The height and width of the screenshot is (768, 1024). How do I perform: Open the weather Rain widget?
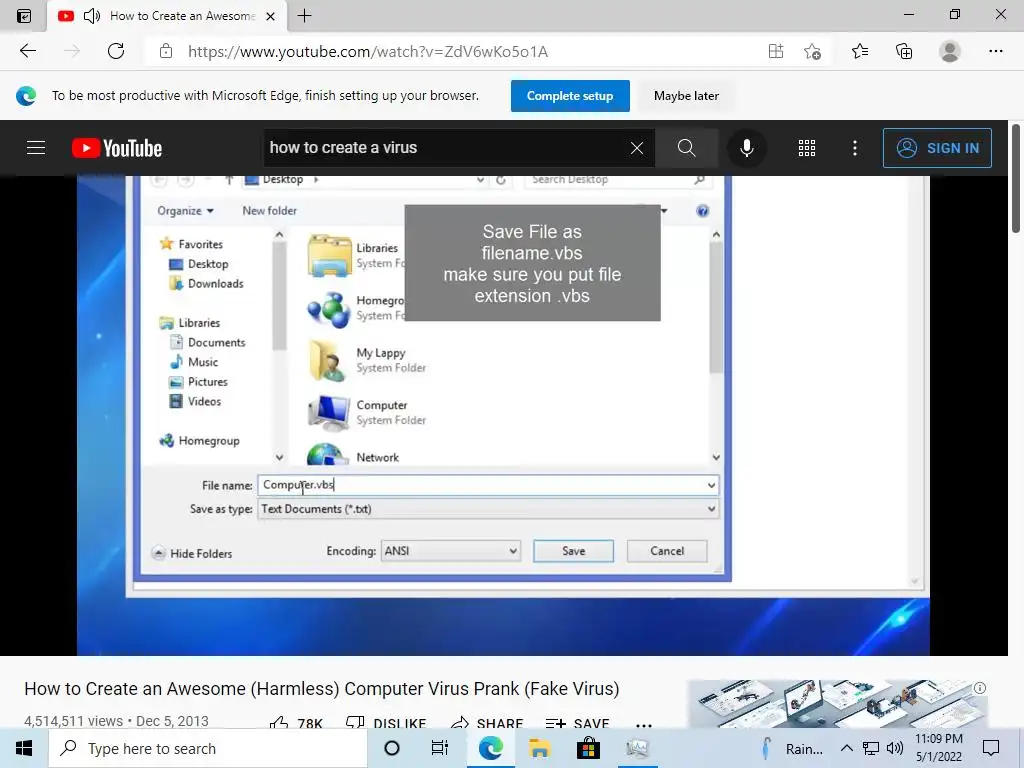[x=792, y=748]
